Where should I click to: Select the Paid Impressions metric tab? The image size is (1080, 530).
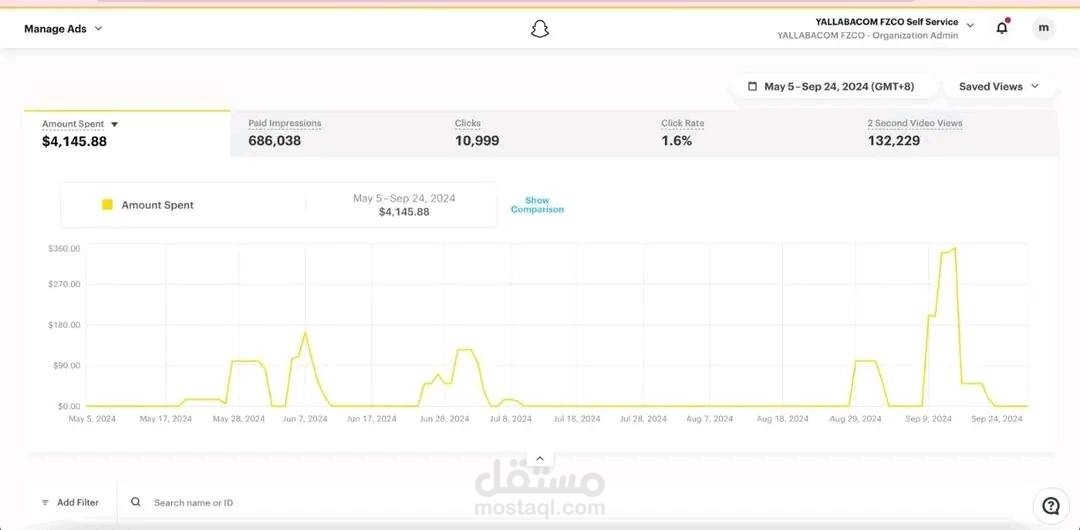[333, 133]
